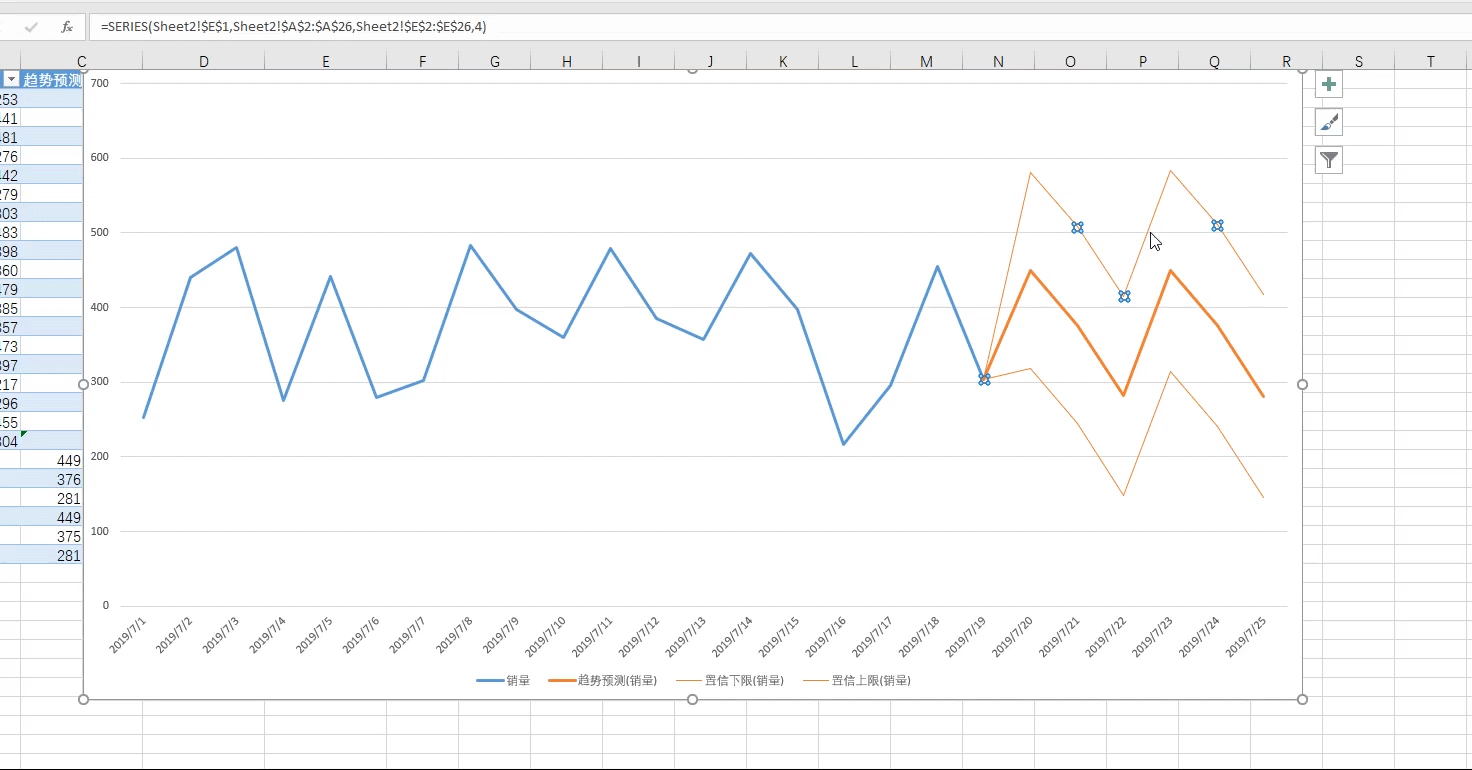Screen dimensions: 1472x770
Task: Click the 0 value axis label
Action: [x=106, y=606]
